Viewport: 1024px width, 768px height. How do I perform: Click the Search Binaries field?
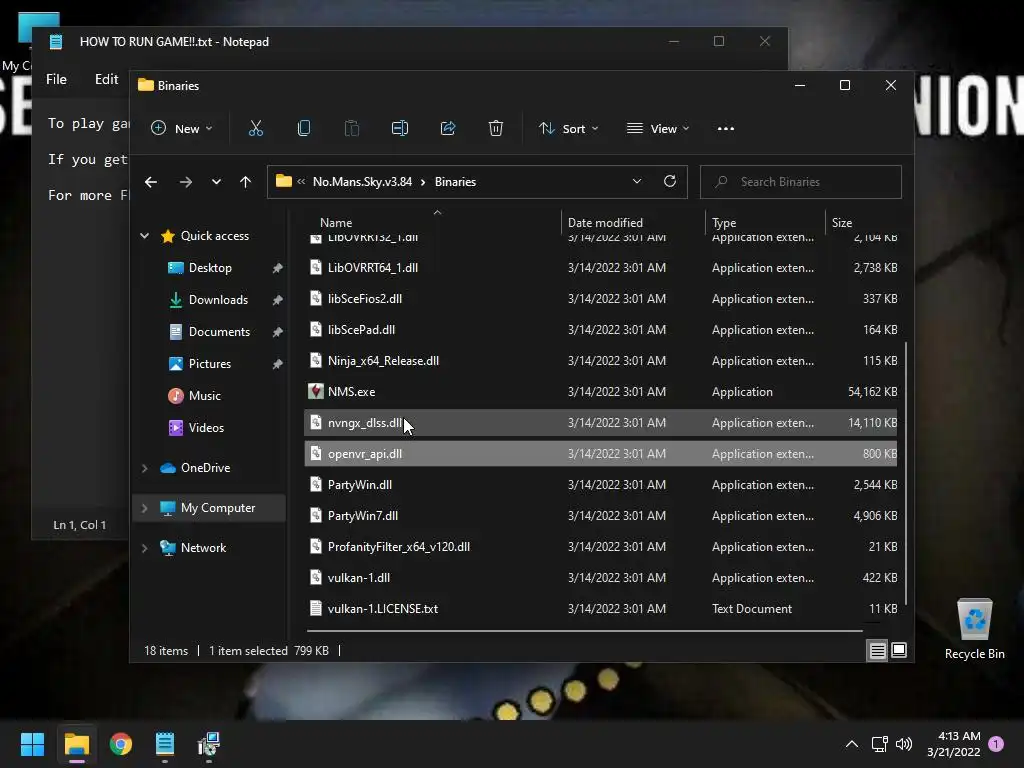(801, 182)
